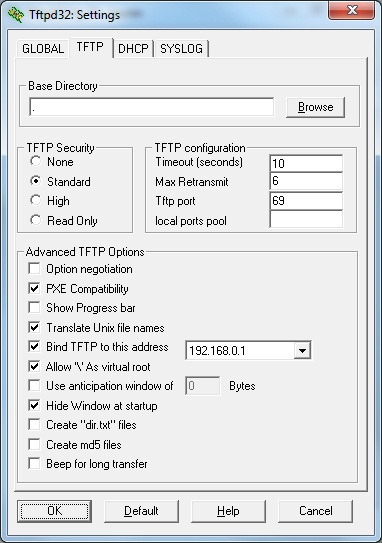Enable Use anticipation window checkbox
Viewport: 382px width, 543px height.
[34, 385]
